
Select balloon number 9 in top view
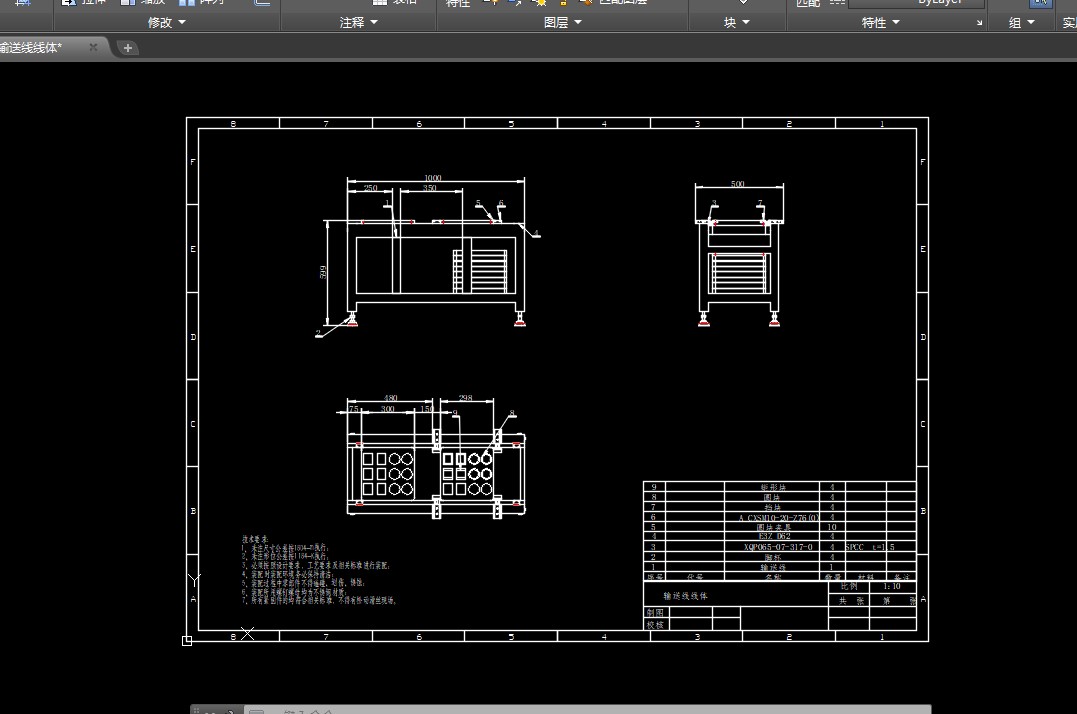pyautogui.click(x=455, y=413)
